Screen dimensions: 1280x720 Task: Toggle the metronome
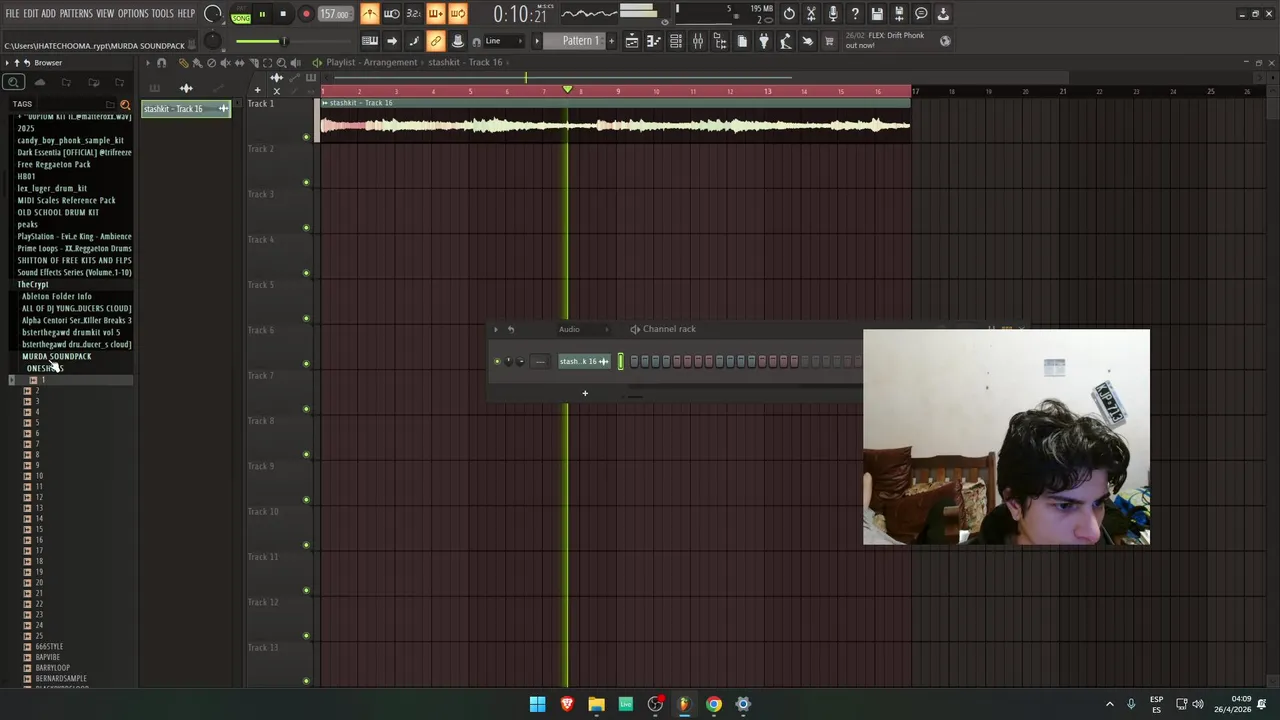pos(369,14)
